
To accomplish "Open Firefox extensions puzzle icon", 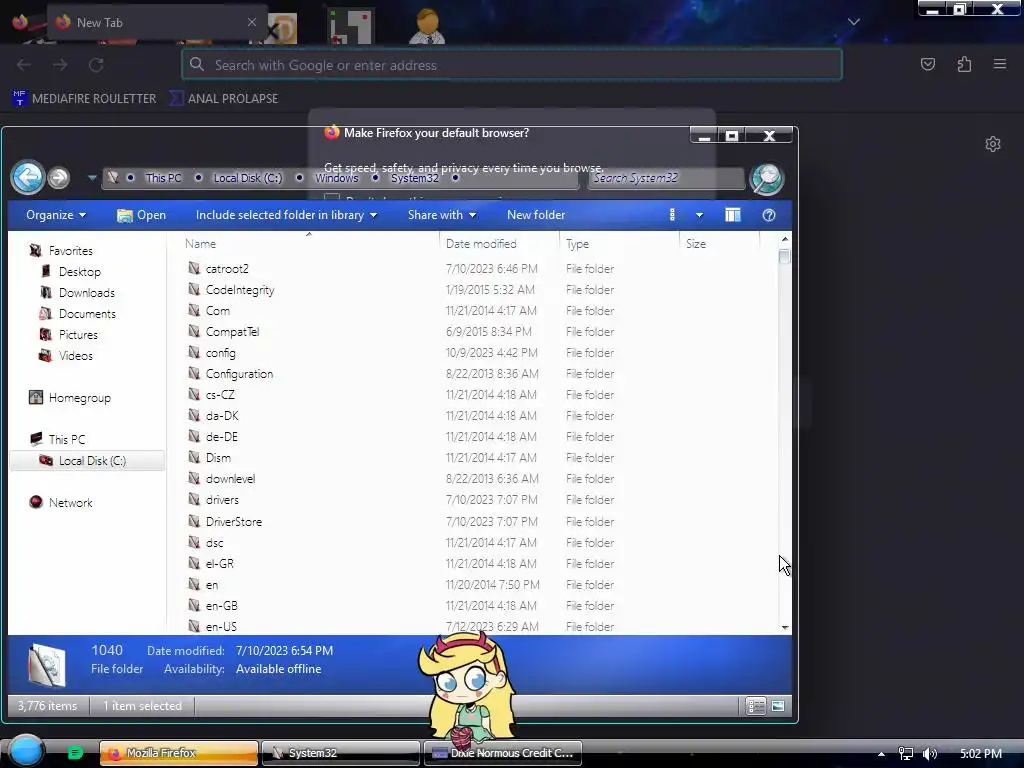I will tap(964, 64).
